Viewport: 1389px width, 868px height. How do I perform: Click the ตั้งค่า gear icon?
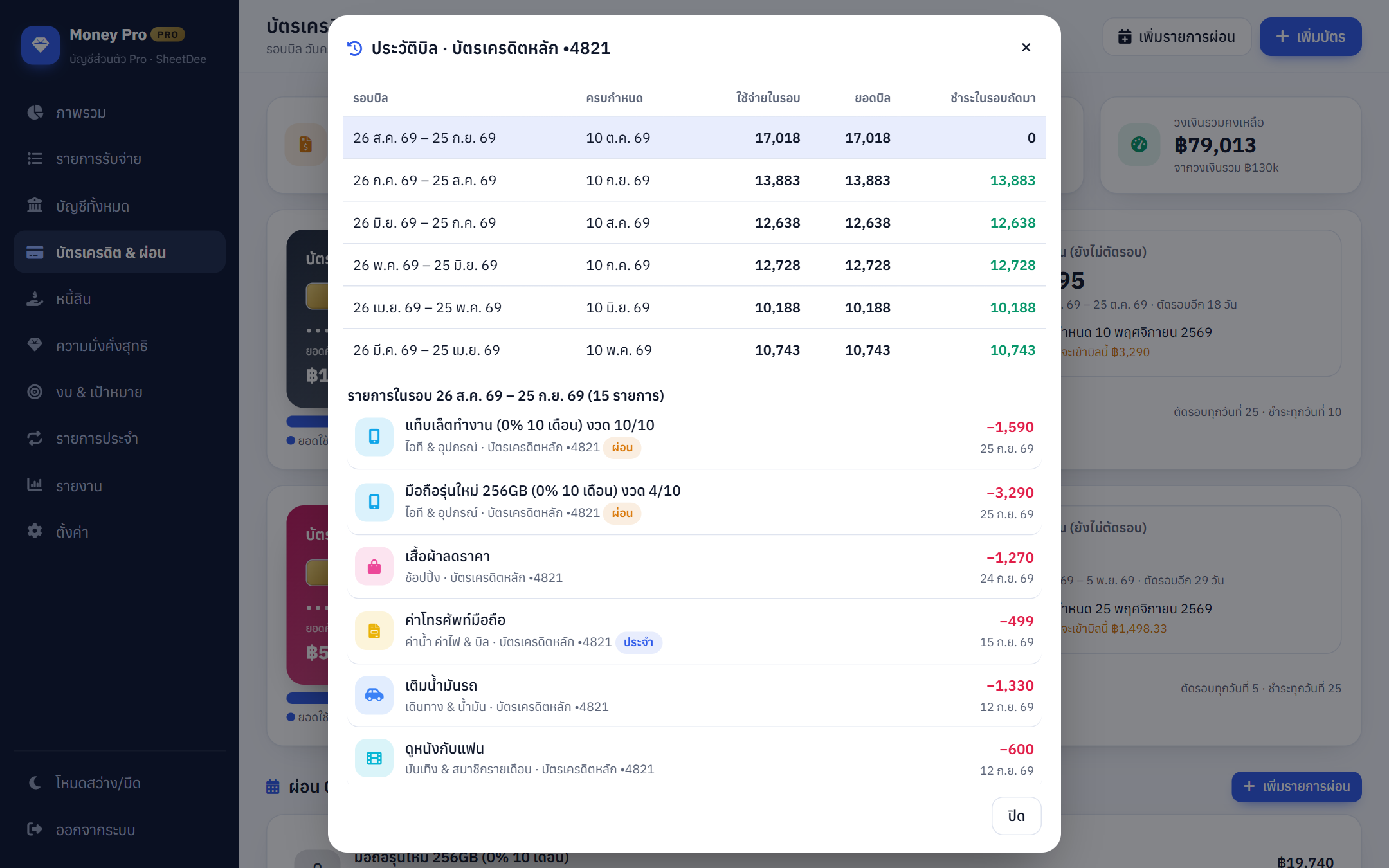[x=35, y=531]
